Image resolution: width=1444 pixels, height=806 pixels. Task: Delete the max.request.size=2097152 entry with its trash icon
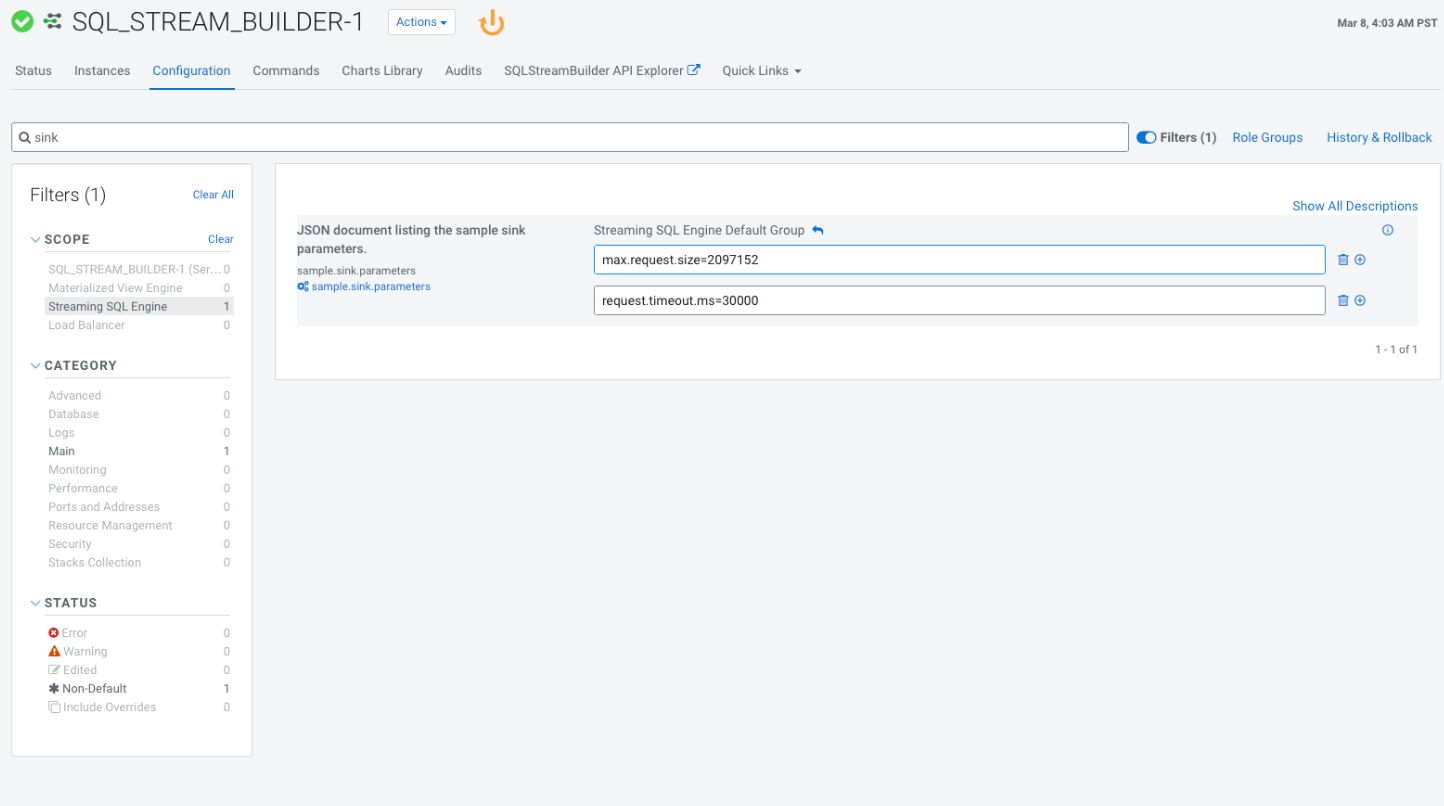click(x=1343, y=260)
